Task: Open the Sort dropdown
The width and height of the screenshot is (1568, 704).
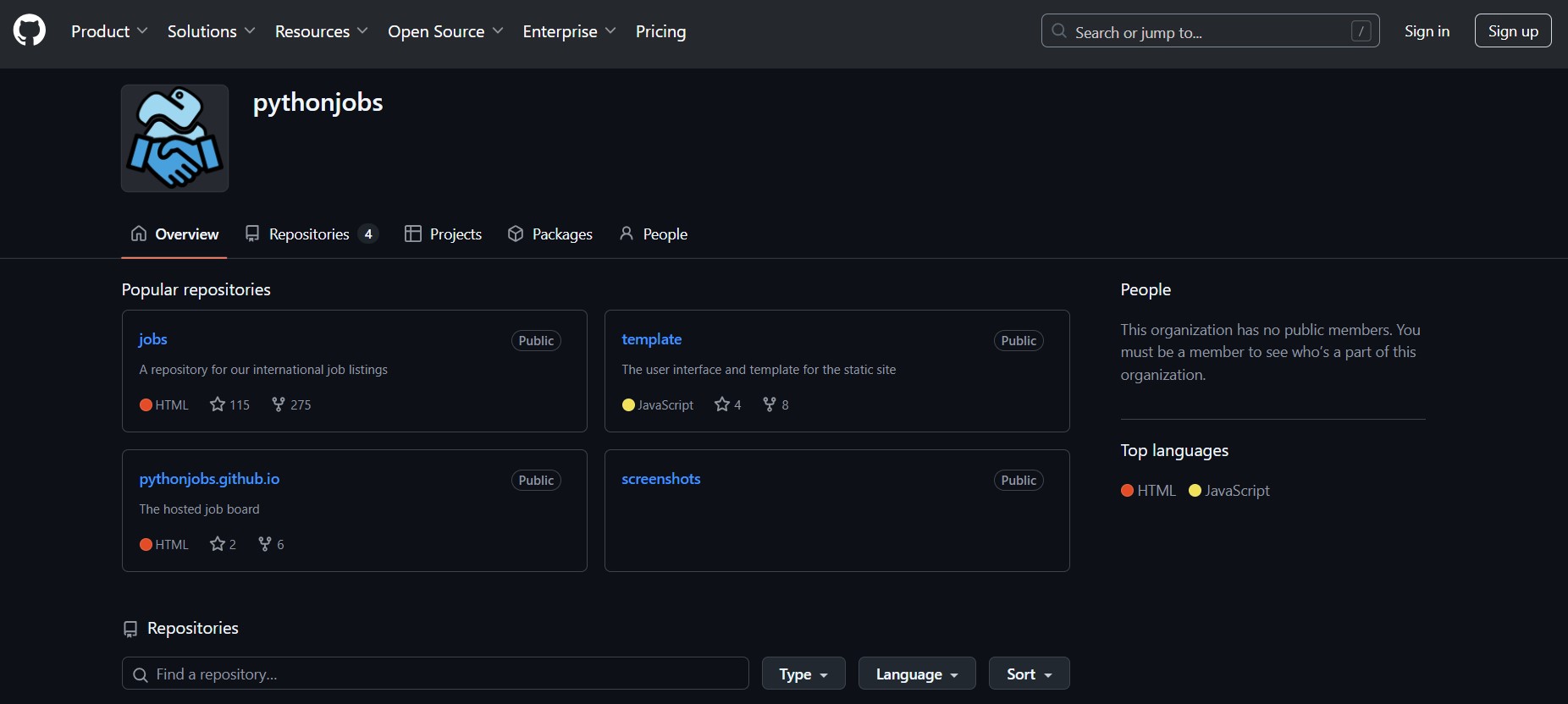Action: (1030, 674)
